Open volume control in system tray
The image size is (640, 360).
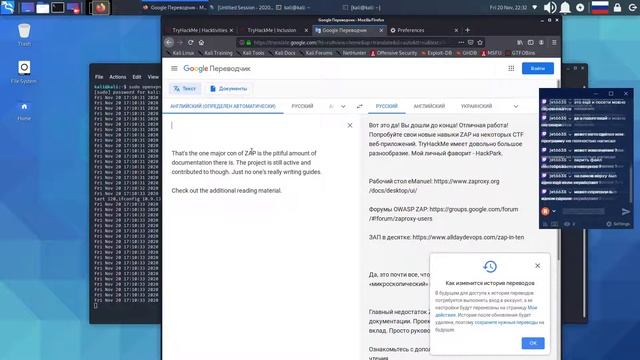pyautogui.click(x=550, y=7)
